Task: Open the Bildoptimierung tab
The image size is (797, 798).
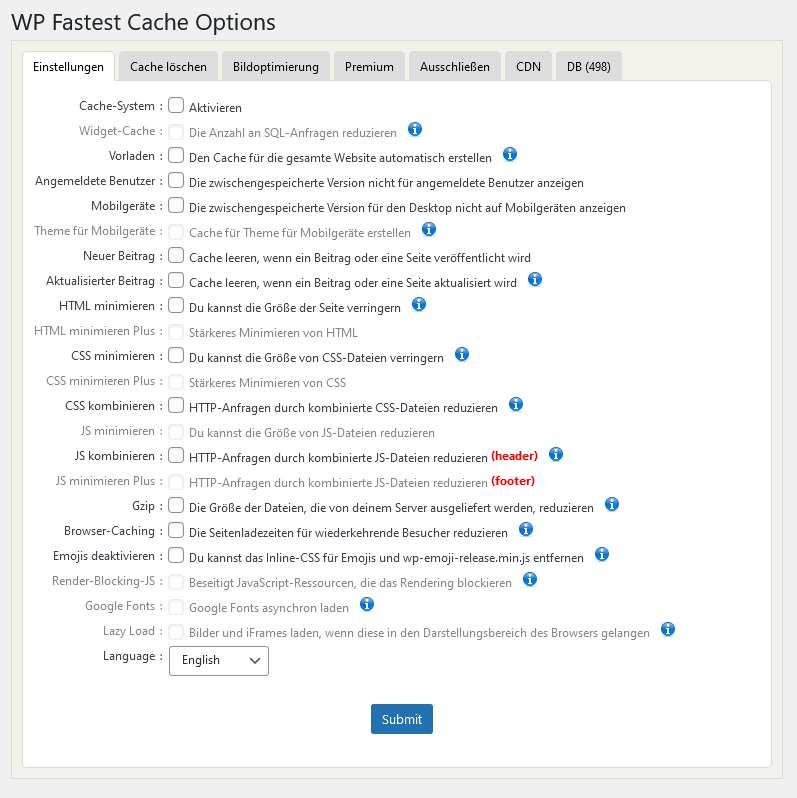Action: point(276,67)
